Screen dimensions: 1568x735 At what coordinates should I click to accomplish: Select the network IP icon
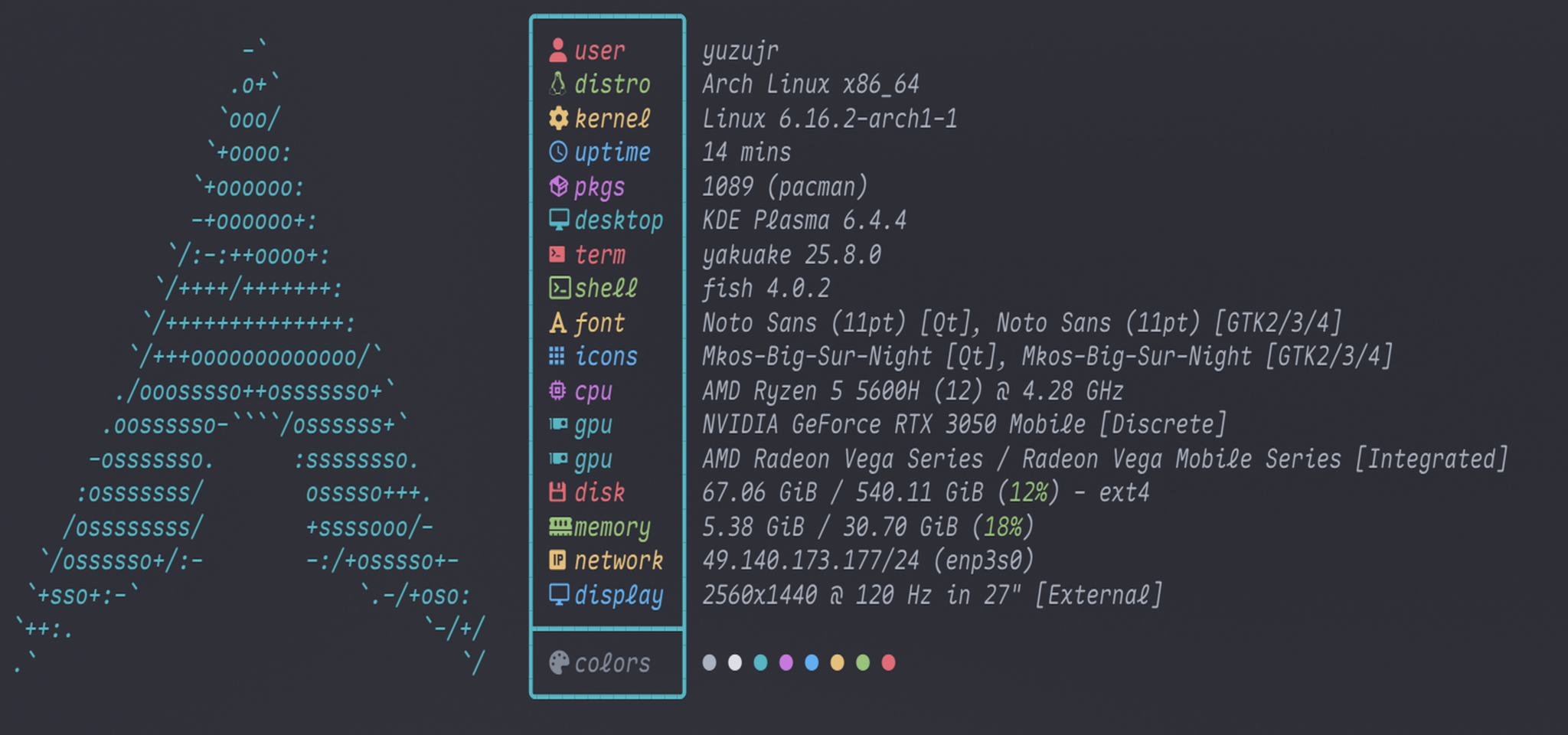click(558, 560)
